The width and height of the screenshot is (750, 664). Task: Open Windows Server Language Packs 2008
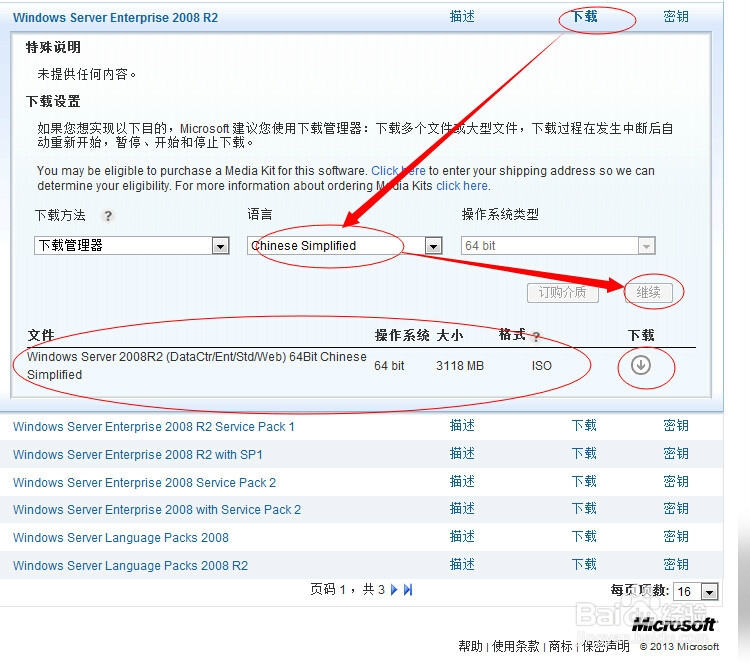click(121, 538)
